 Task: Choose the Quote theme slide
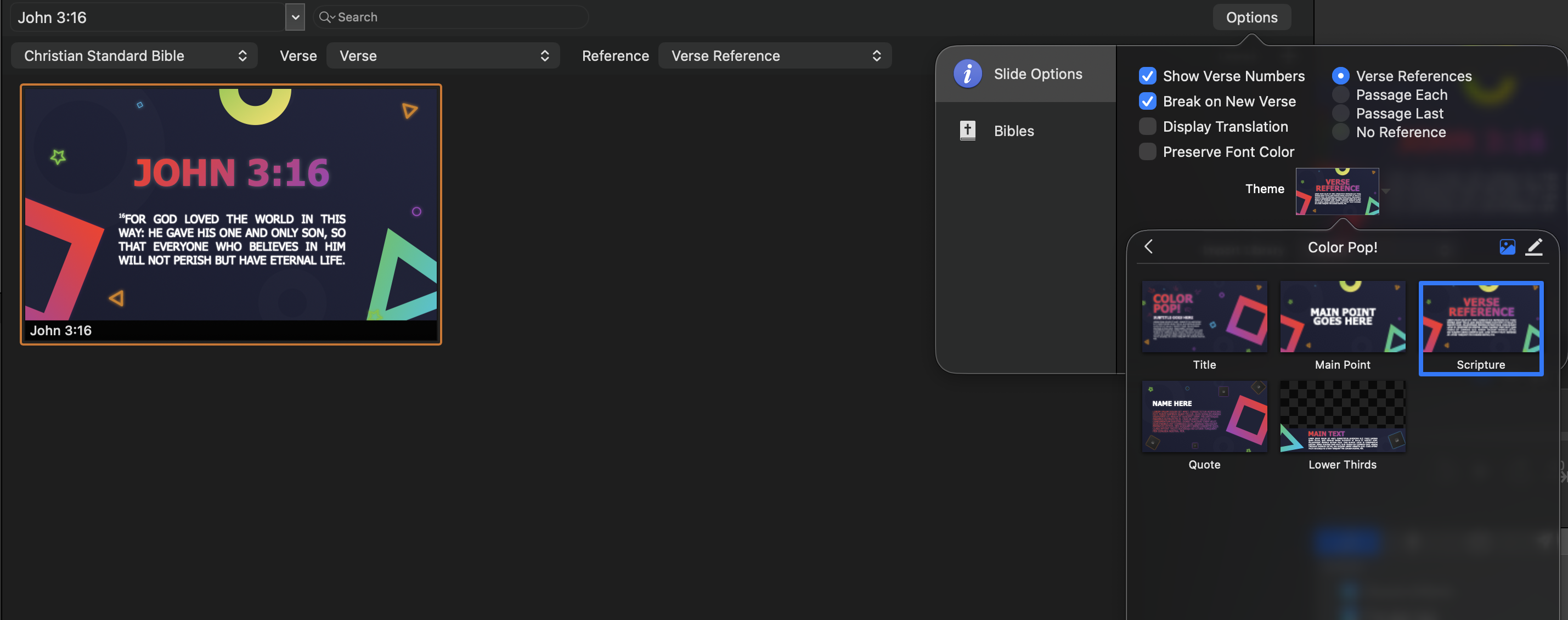1204,426
